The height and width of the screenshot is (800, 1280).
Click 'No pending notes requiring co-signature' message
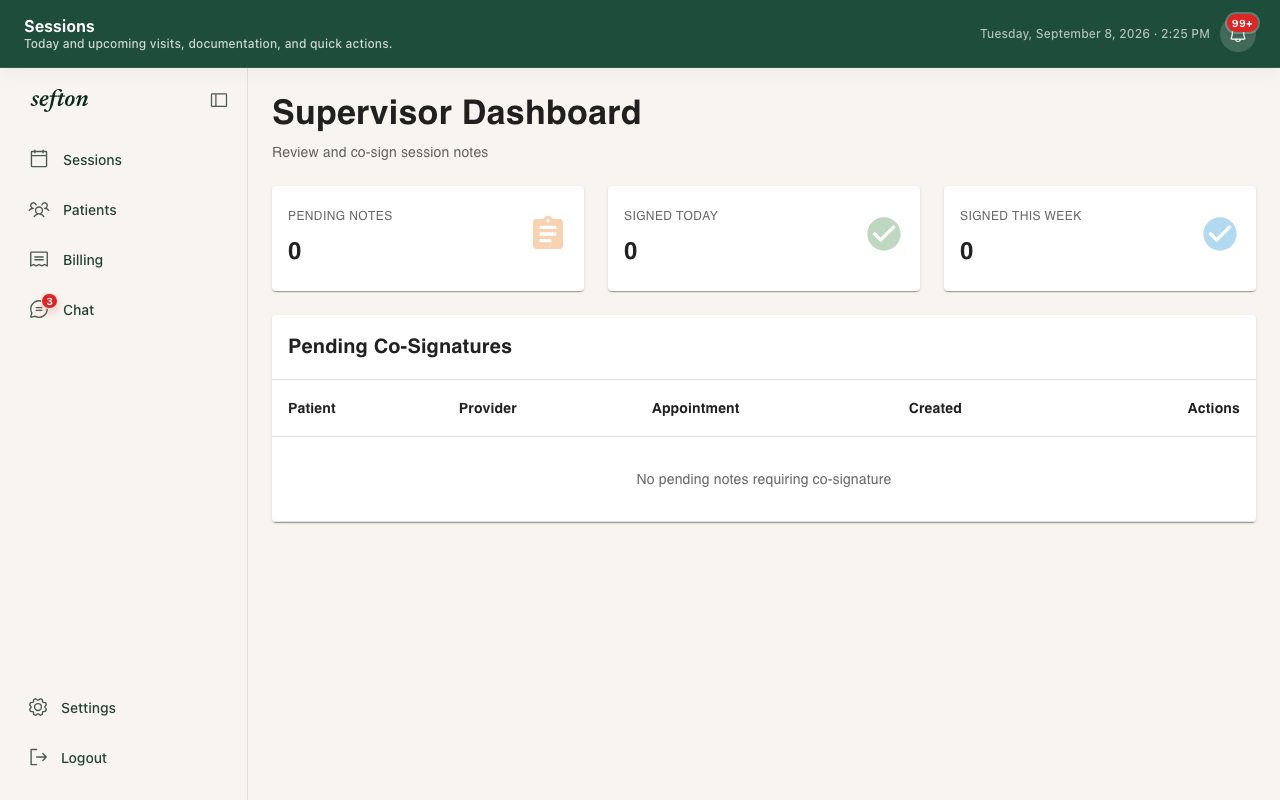[x=764, y=479]
